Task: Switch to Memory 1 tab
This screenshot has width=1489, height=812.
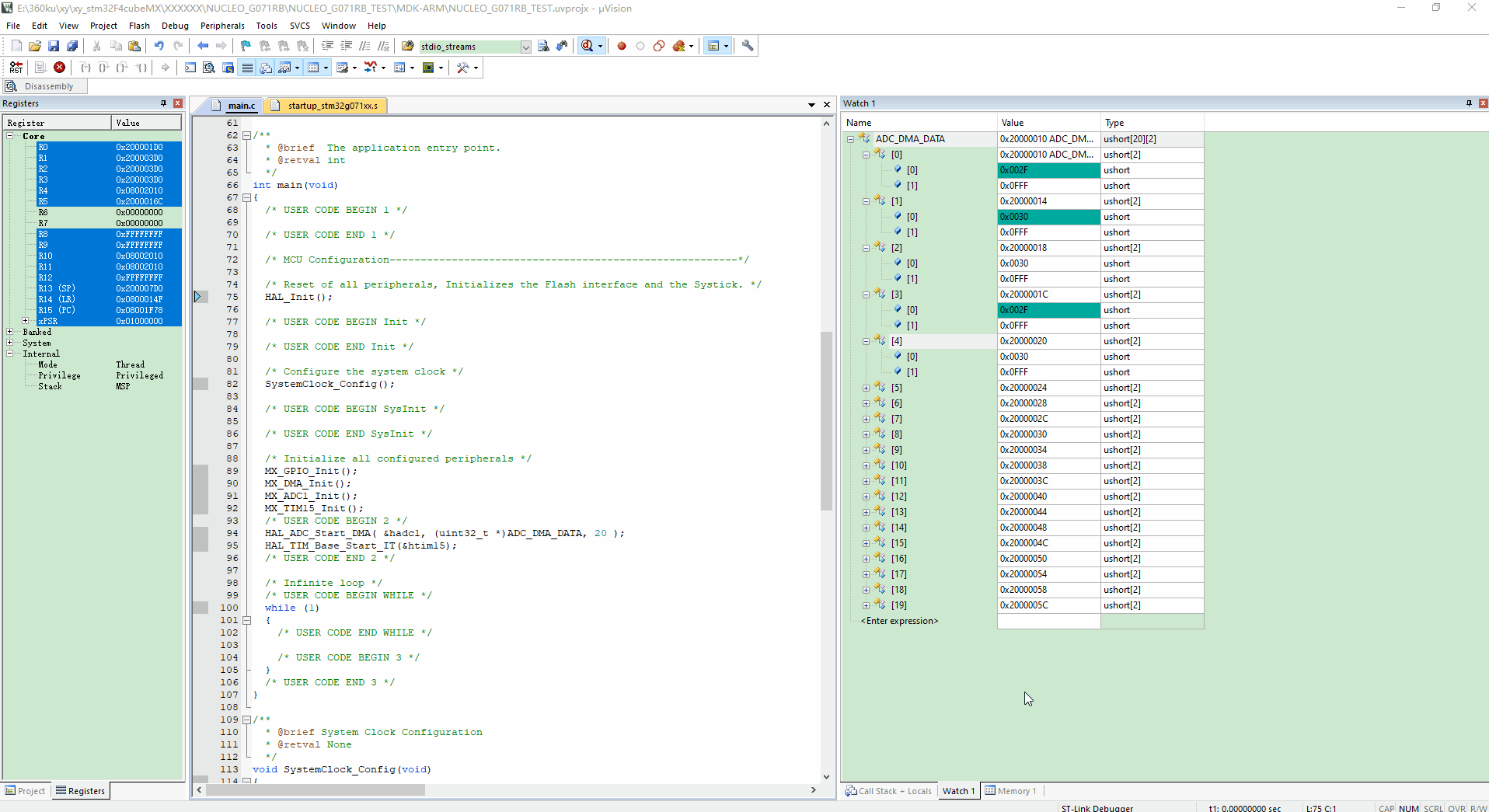Action: [x=1011, y=791]
